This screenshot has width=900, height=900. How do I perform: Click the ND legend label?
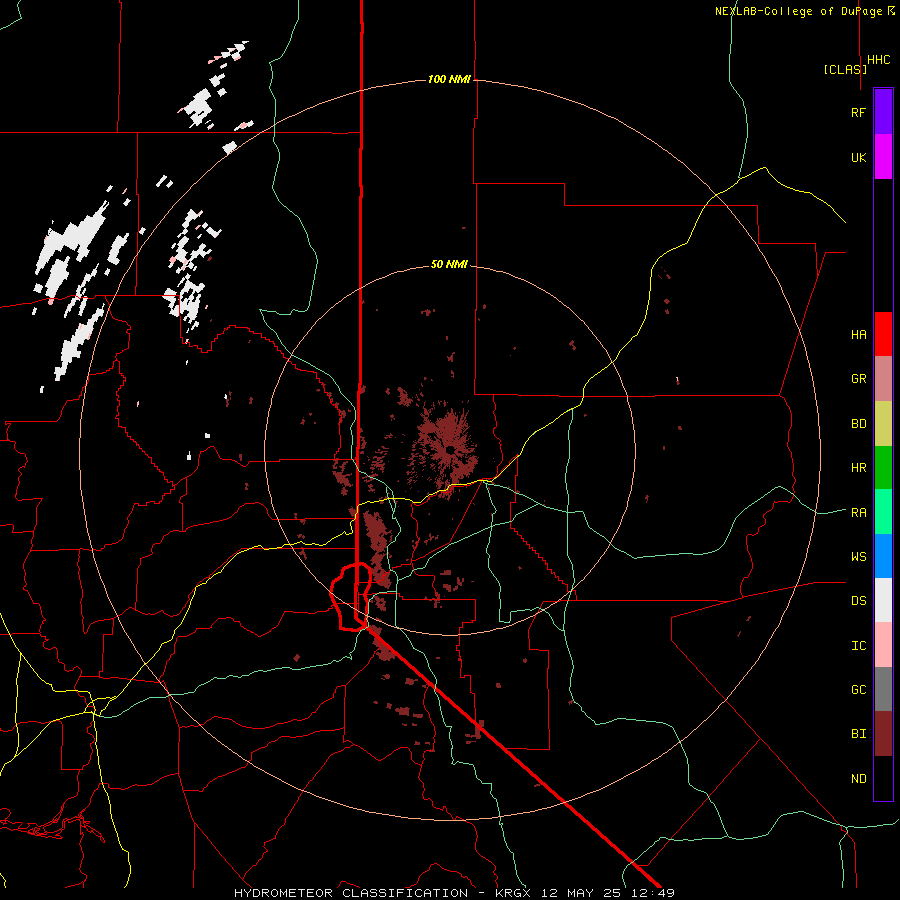pos(858,779)
